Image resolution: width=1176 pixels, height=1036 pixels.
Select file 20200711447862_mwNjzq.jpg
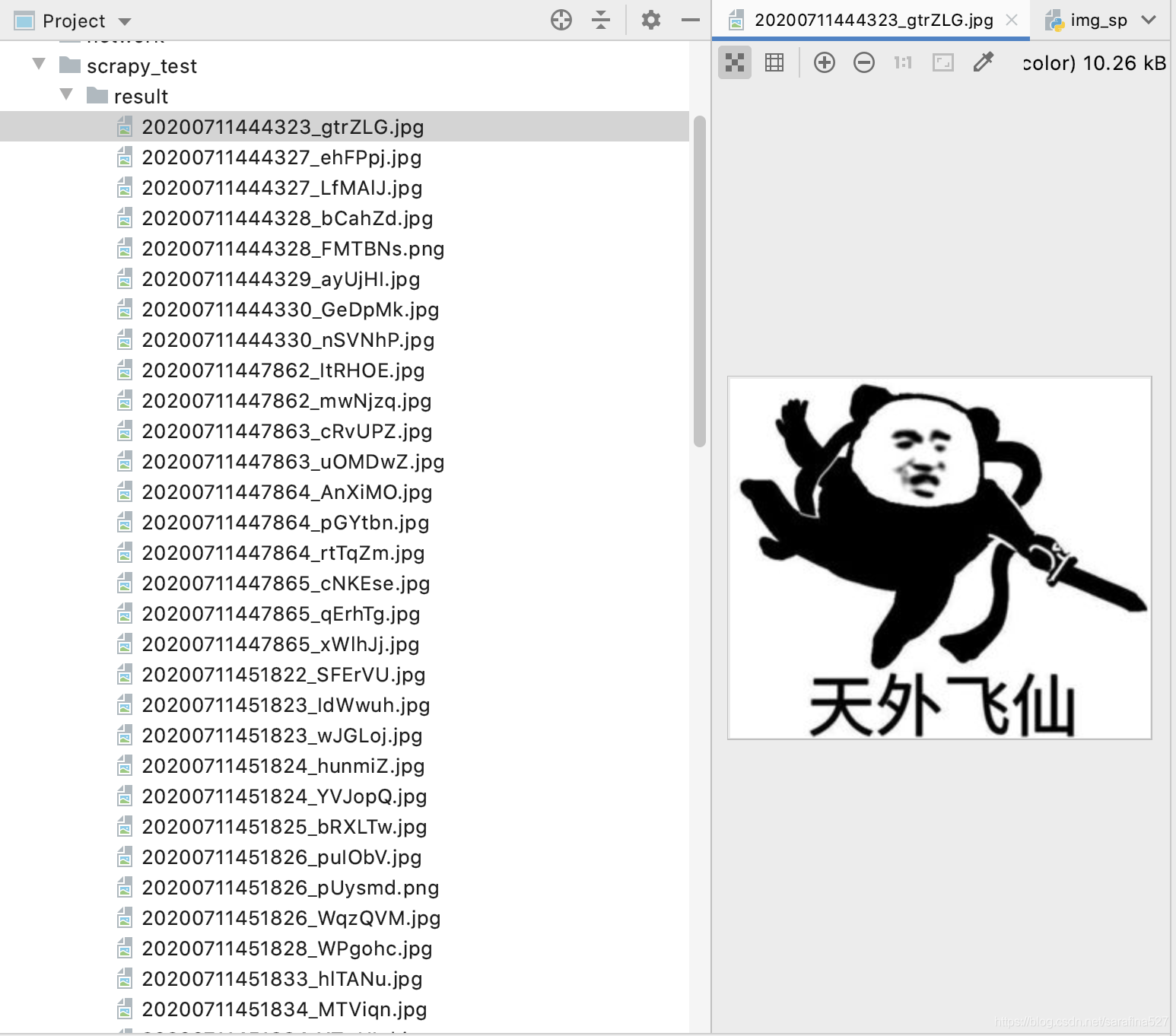click(287, 400)
